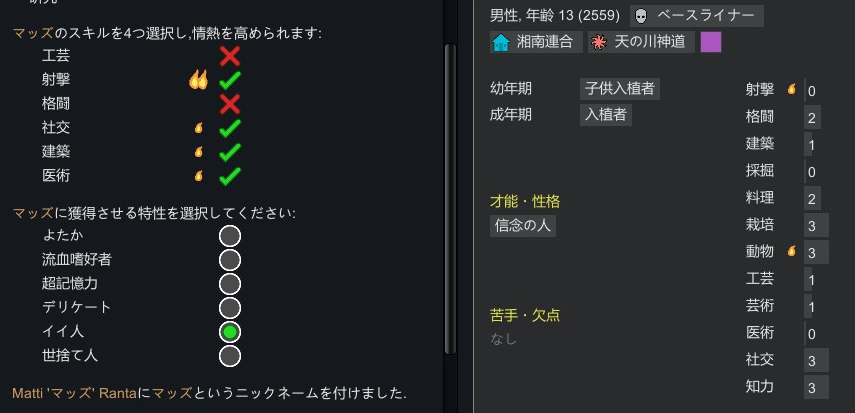The image size is (855, 413).
Task: Click the 子供入植者 childhood backstory label
Action: (x=619, y=88)
